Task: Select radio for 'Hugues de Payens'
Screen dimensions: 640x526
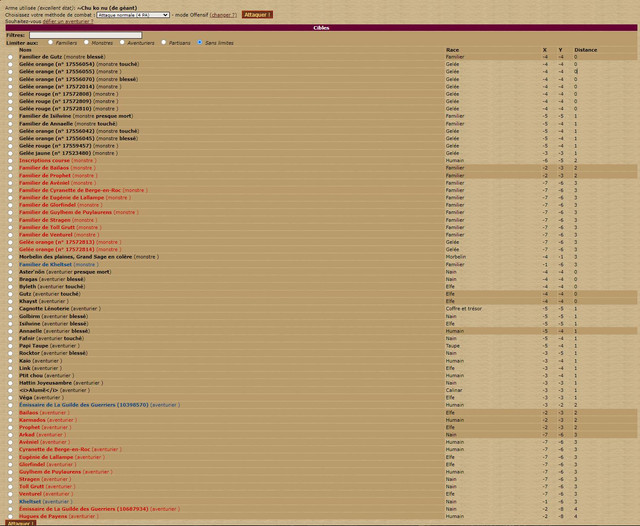Action: coord(10,517)
